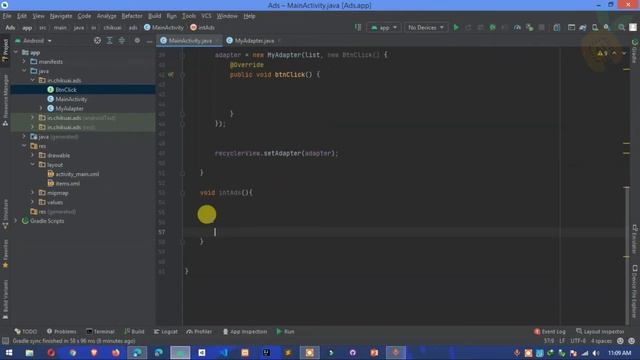Image resolution: width=640 pixels, height=360 pixels.
Task: Open the Layout Inspector panel
Action: pos(600,331)
